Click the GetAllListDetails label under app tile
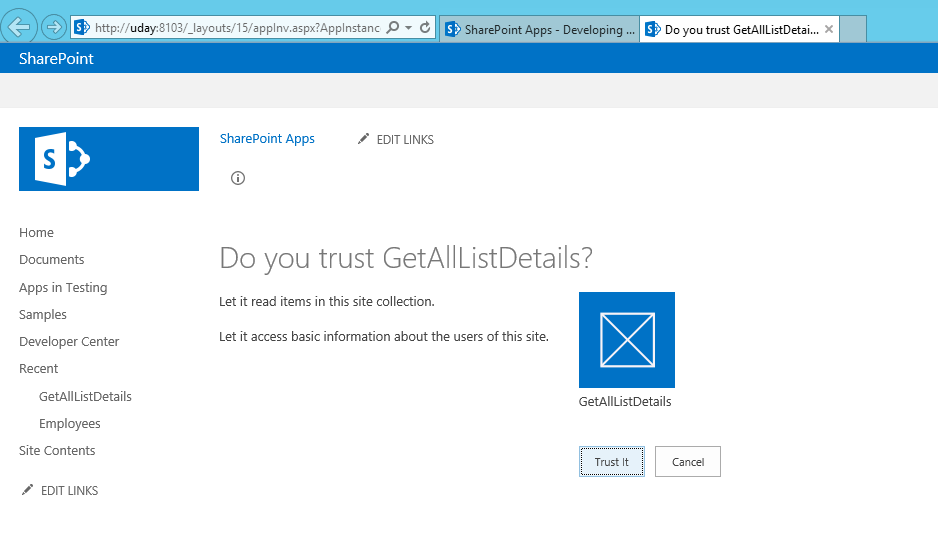Screen dimensions: 938x541 tap(625, 402)
